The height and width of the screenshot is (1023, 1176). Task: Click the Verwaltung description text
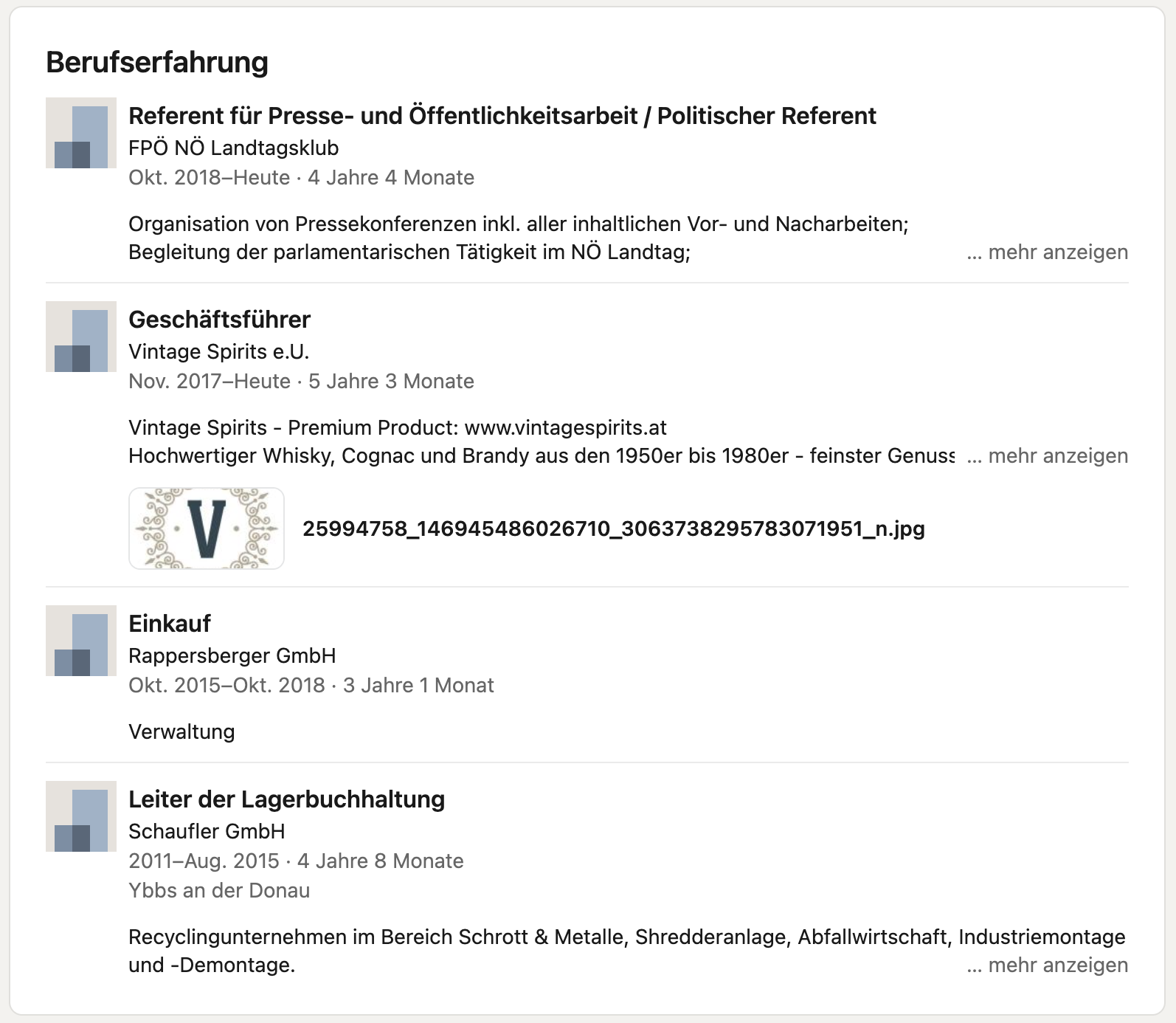(x=181, y=731)
